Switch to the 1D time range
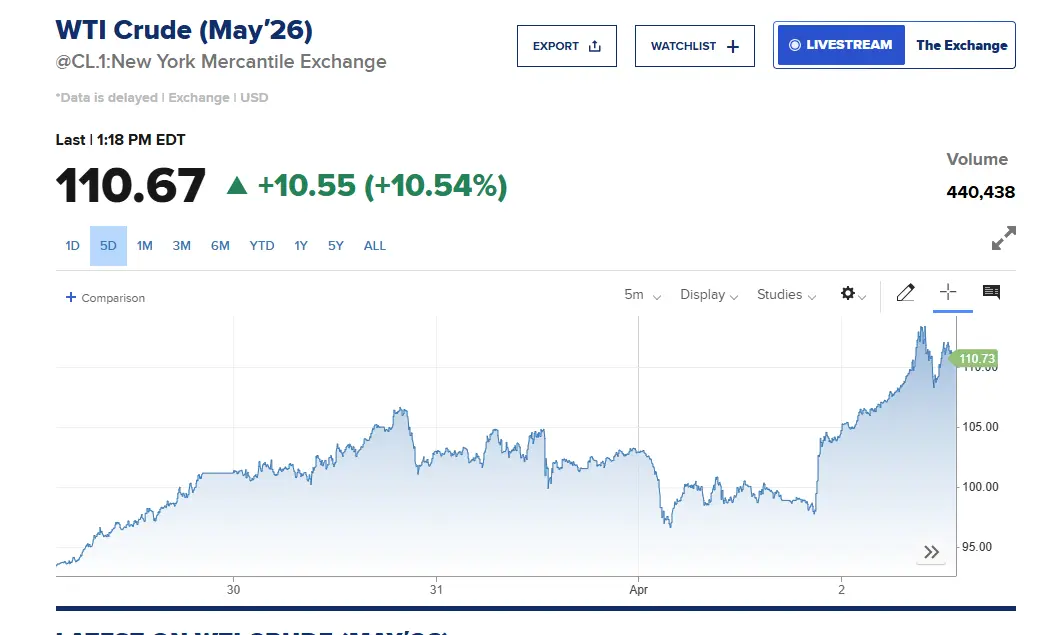The image size is (1040, 635). (x=72, y=246)
